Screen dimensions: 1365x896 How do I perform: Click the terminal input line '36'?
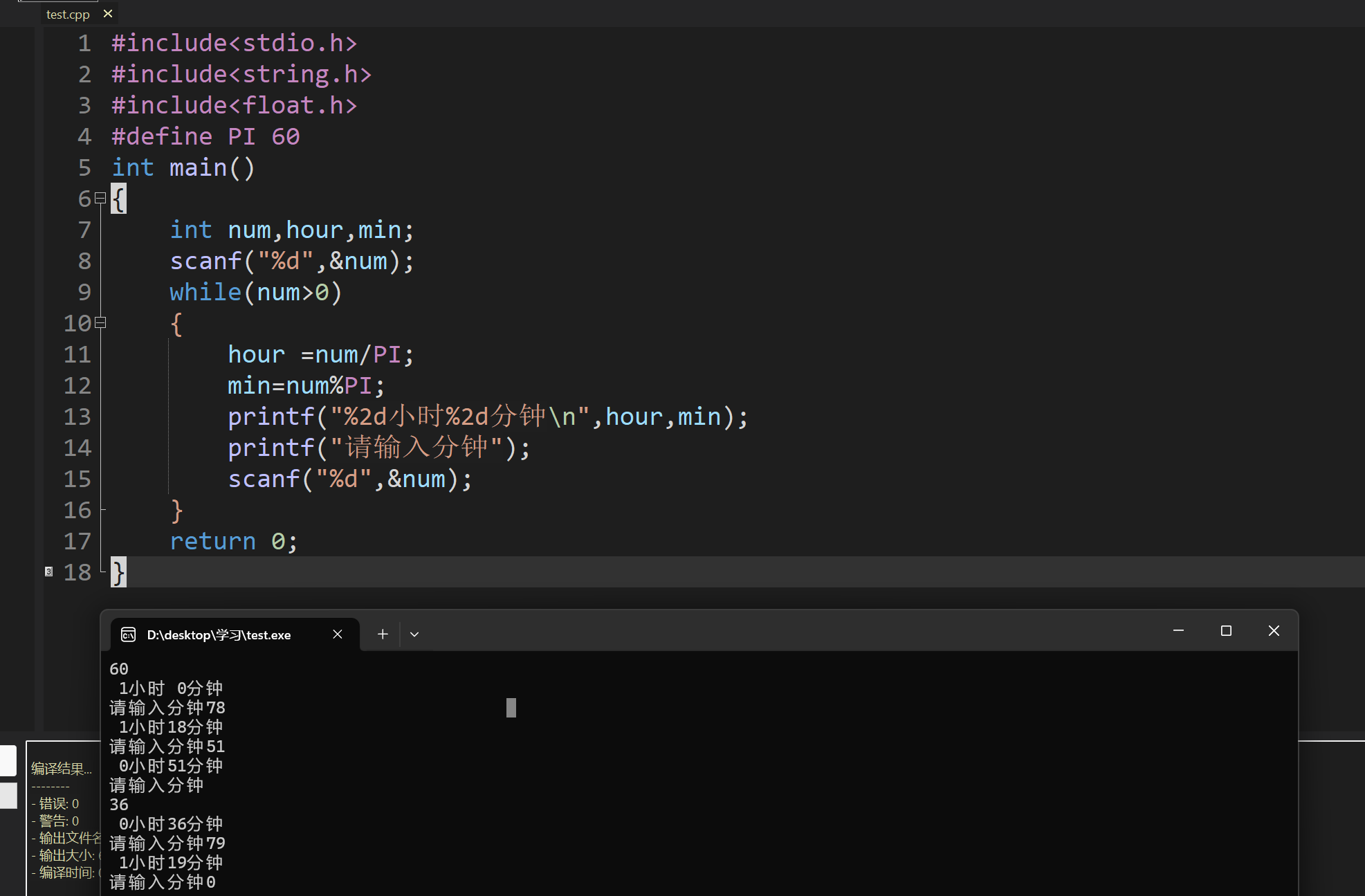(x=119, y=805)
